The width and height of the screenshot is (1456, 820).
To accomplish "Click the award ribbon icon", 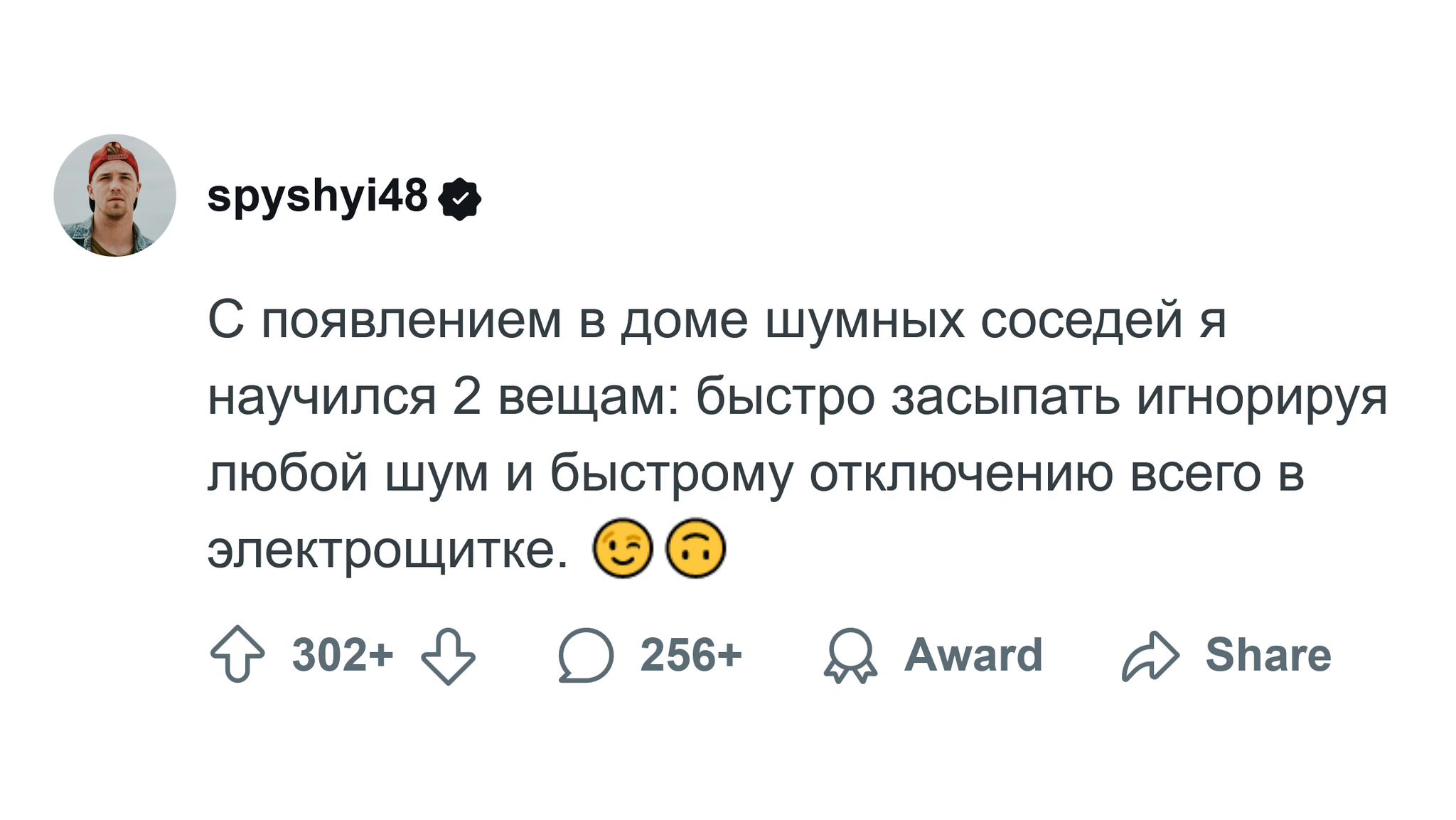I will pos(850,655).
